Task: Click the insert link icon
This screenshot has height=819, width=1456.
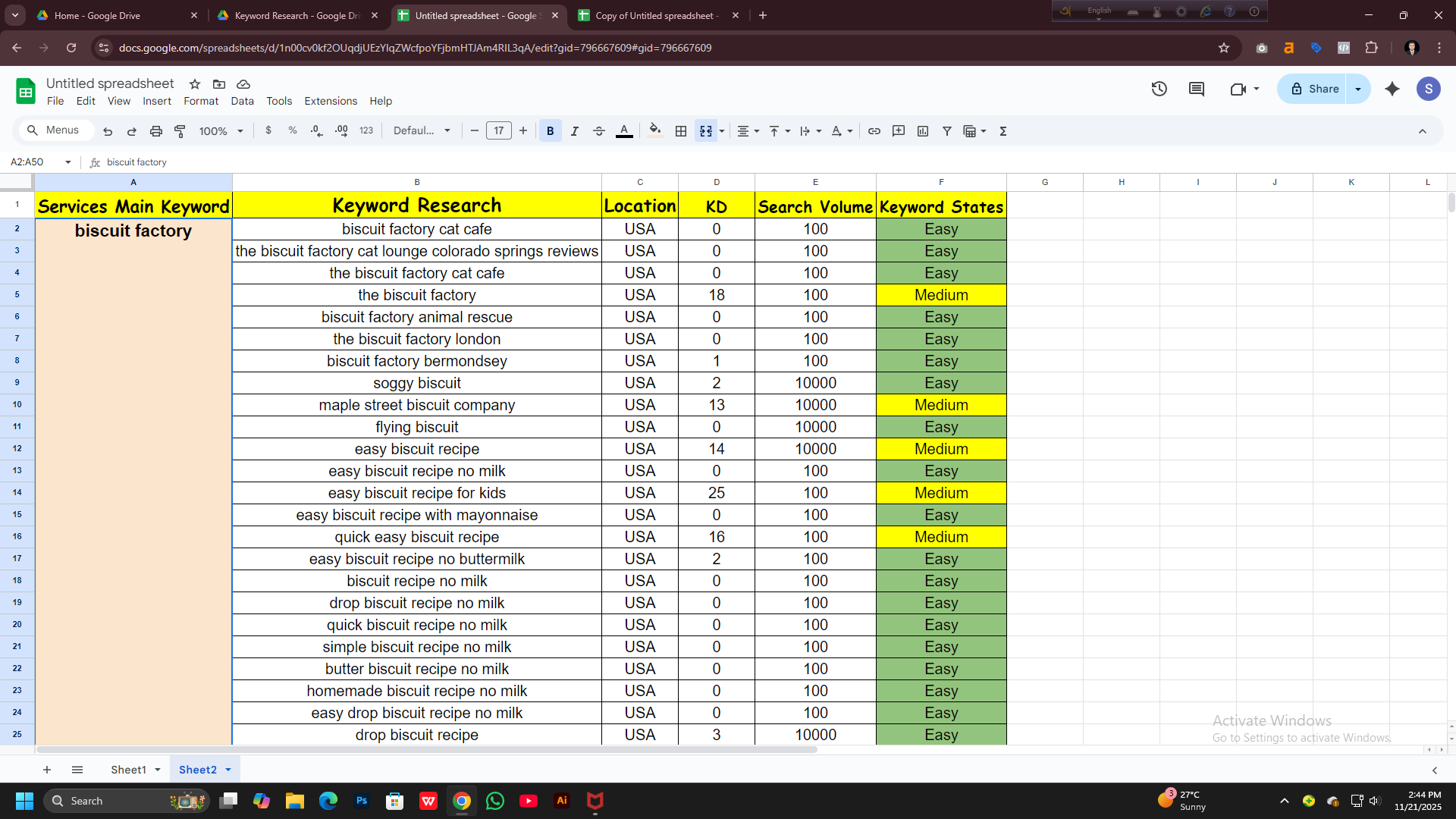Action: point(874,131)
